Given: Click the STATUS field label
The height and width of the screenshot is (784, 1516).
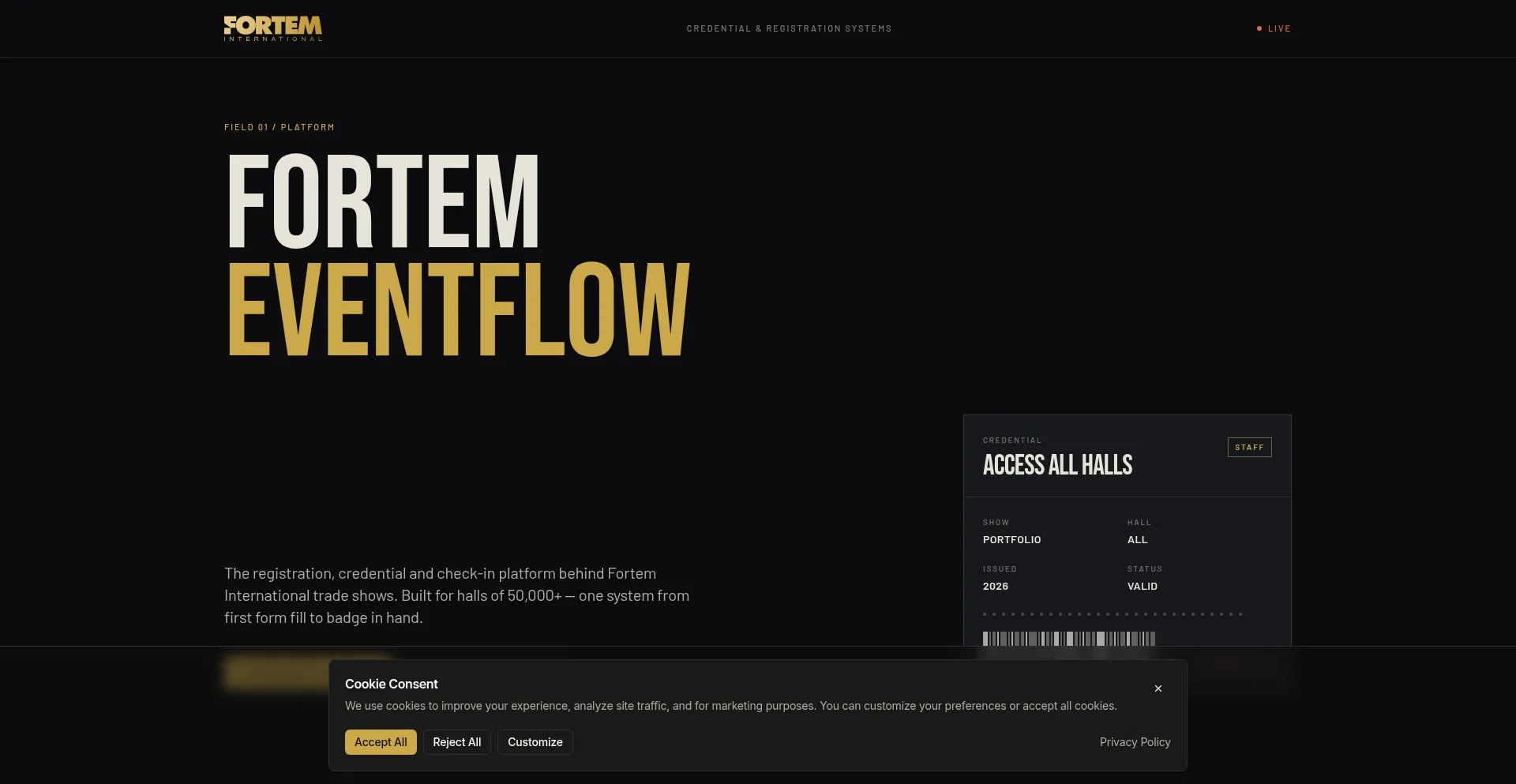Looking at the screenshot, I should [x=1144, y=569].
